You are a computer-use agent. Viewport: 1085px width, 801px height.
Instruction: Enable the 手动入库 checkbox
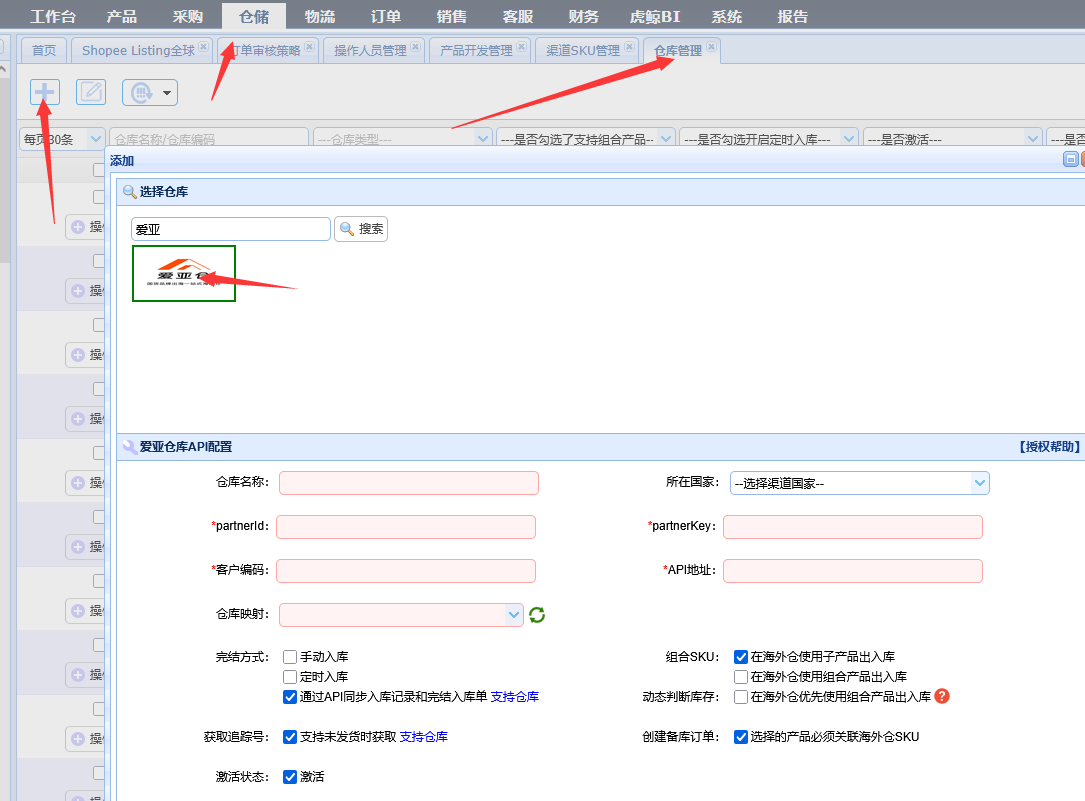tap(290, 657)
